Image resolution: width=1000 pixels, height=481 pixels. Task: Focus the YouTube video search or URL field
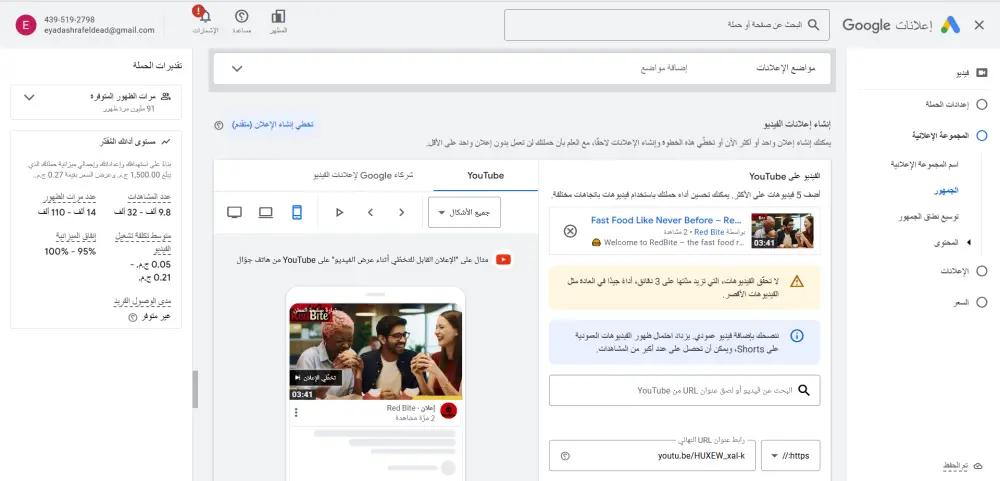pyautogui.click(x=684, y=390)
